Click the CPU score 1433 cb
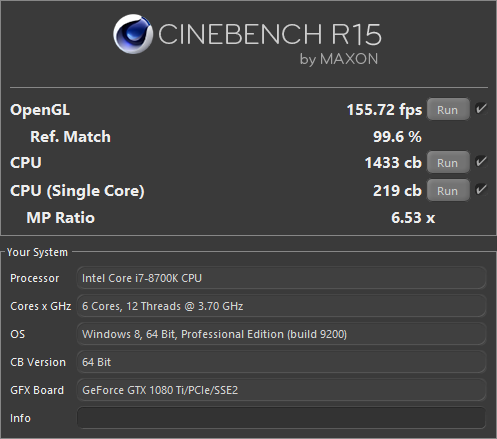The image size is (497, 439). click(393, 163)
